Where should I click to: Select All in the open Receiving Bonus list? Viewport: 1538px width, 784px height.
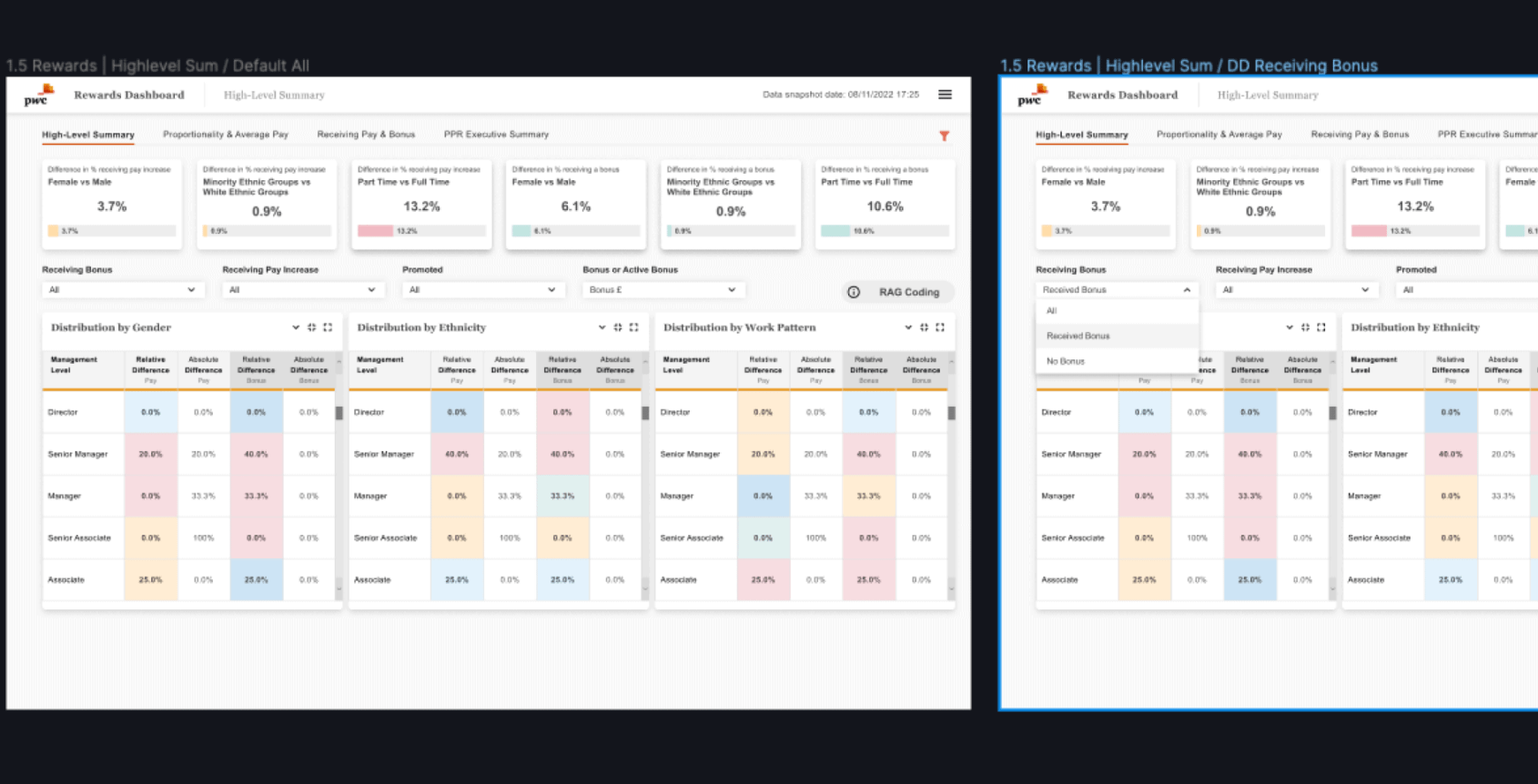[1052, 311]
